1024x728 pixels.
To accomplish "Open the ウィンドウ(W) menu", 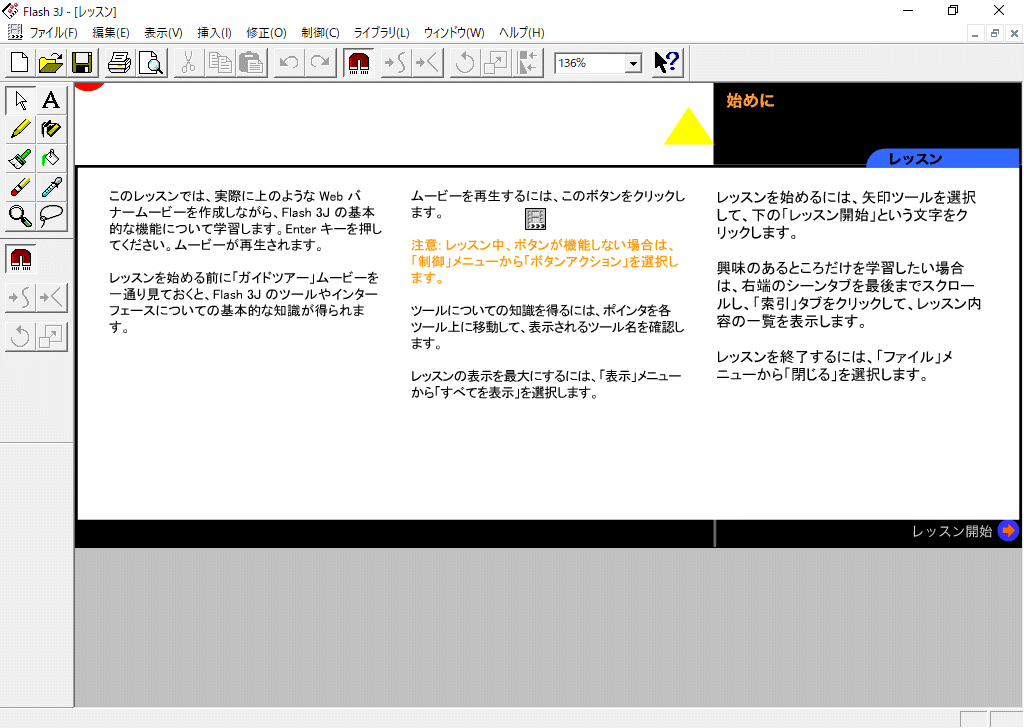I will tap(454, 33).
